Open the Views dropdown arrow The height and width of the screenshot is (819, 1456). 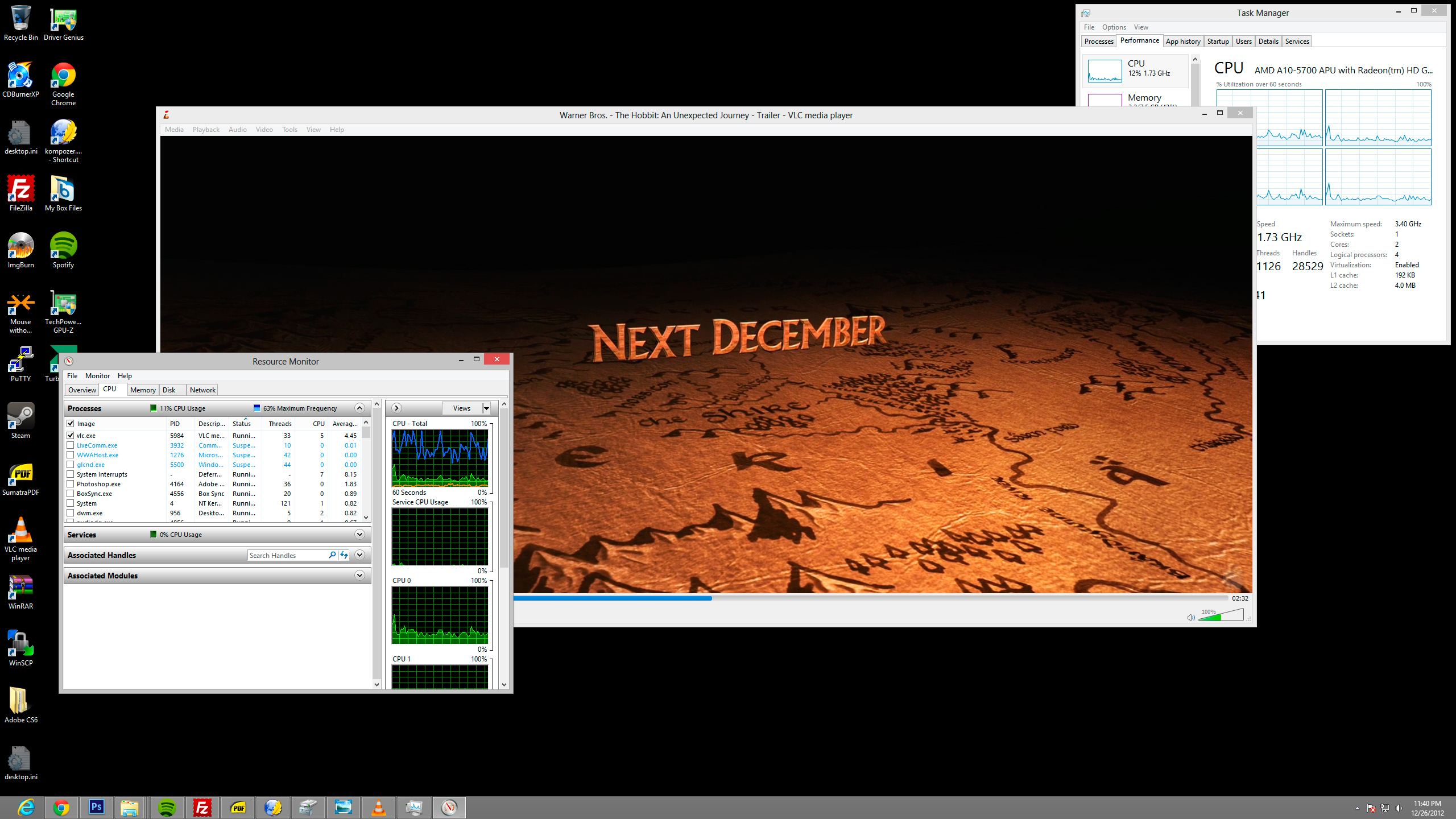[x=486, y=408]
